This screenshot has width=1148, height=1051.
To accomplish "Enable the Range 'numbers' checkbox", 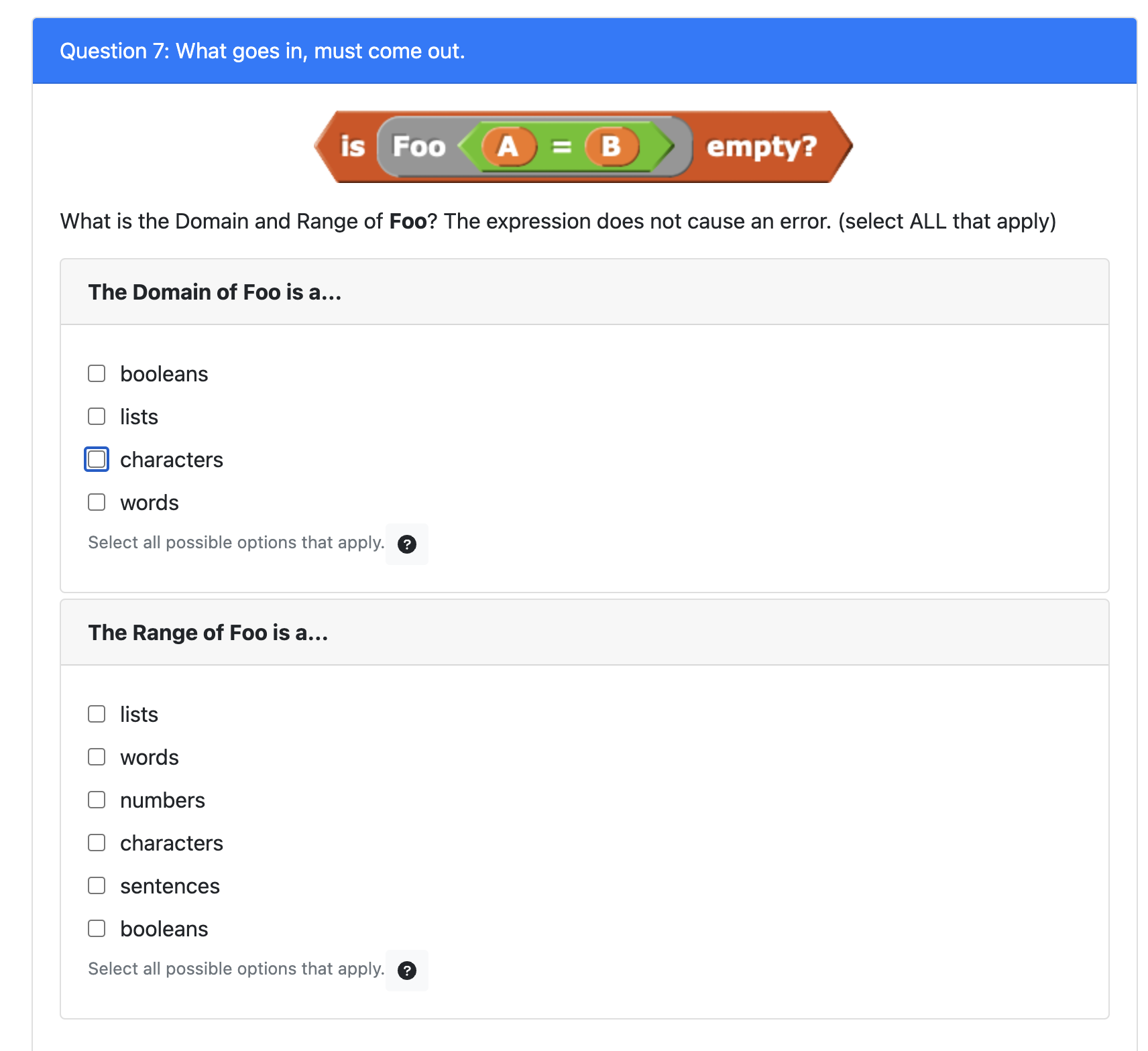I will coord(97,800).
